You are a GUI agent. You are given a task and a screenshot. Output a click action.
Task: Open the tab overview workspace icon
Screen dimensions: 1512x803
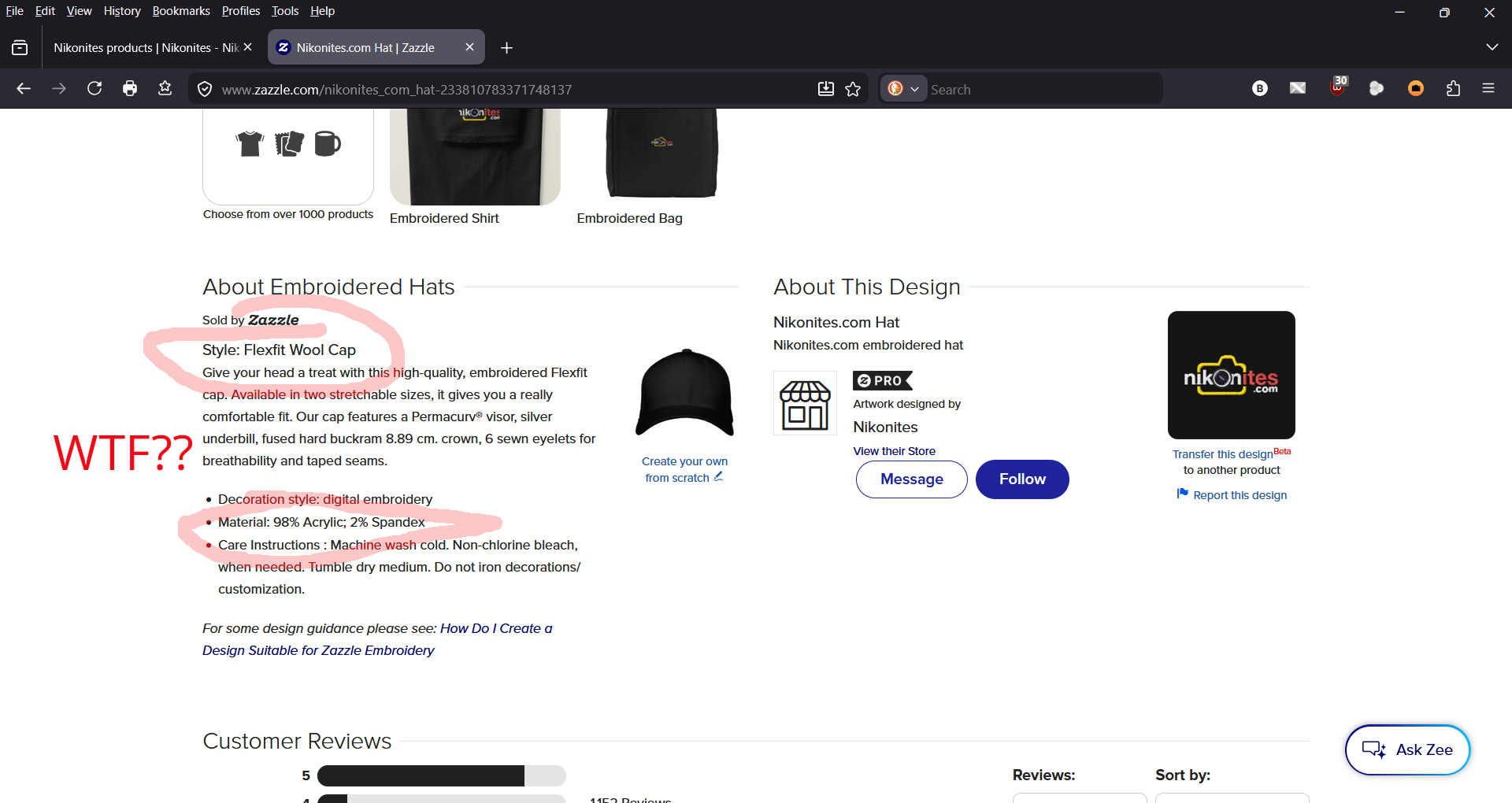click(x=20, y=48)
